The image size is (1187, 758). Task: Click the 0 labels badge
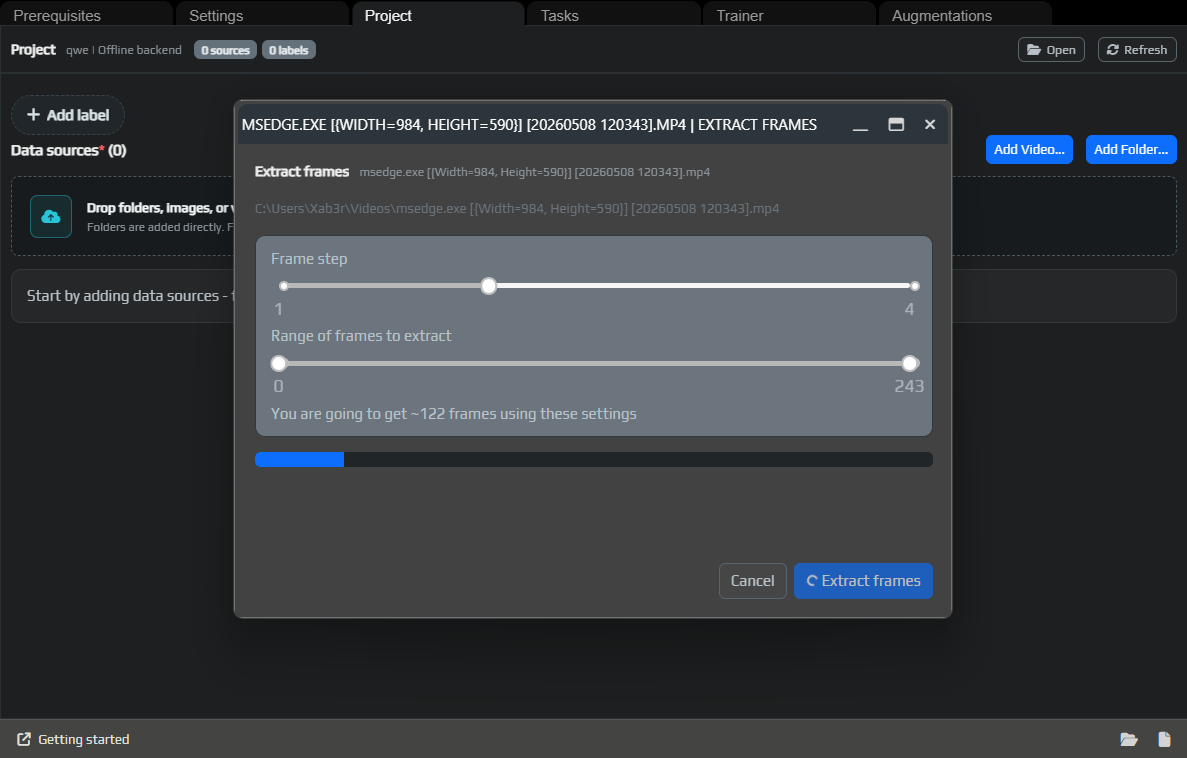click(288, 50)
